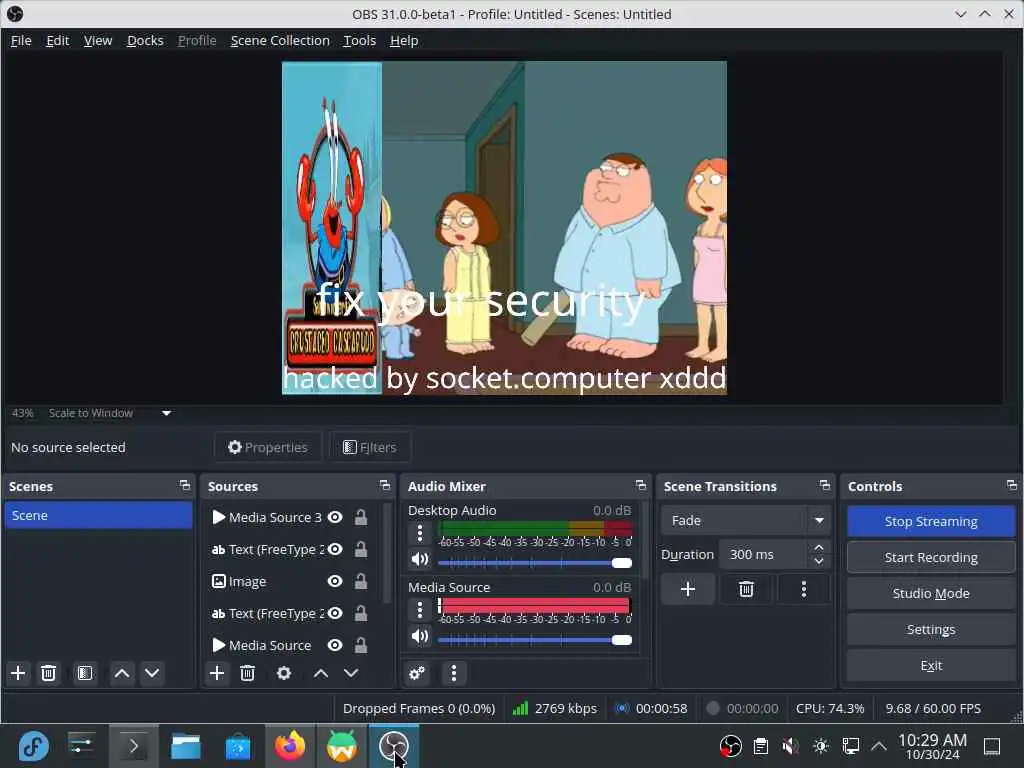Lock the Image source
This screenshot has height=768, width=1024.
pos(360,581)
